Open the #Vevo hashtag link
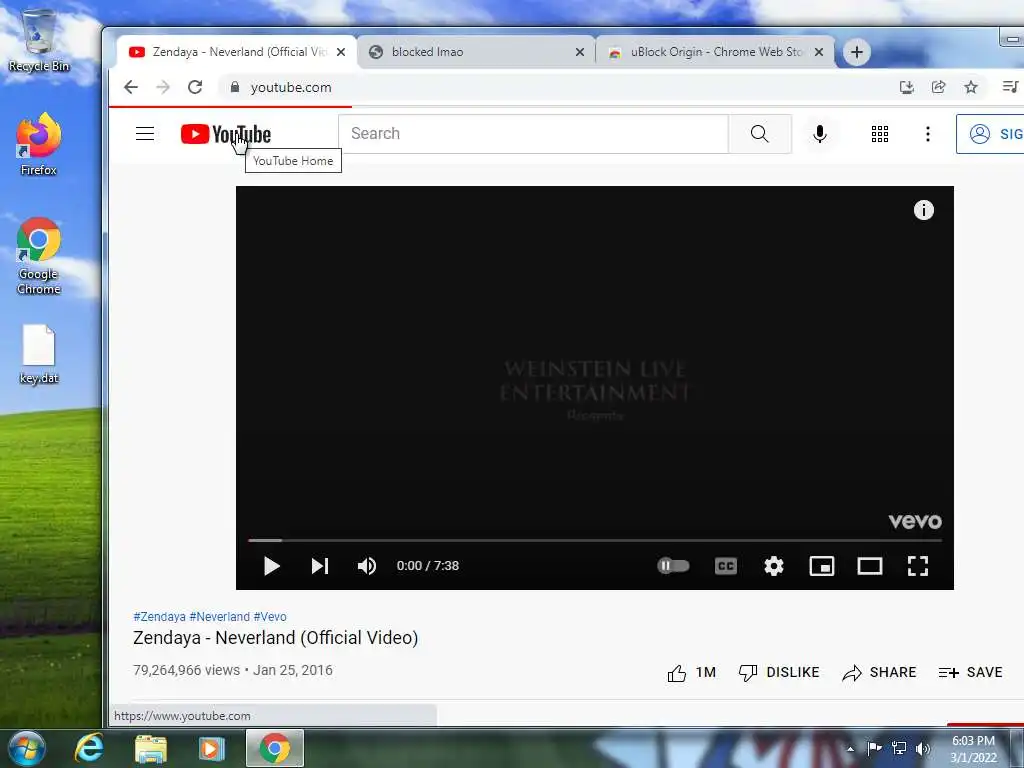This screenshot has width=1024, height=768. (270, 616)
